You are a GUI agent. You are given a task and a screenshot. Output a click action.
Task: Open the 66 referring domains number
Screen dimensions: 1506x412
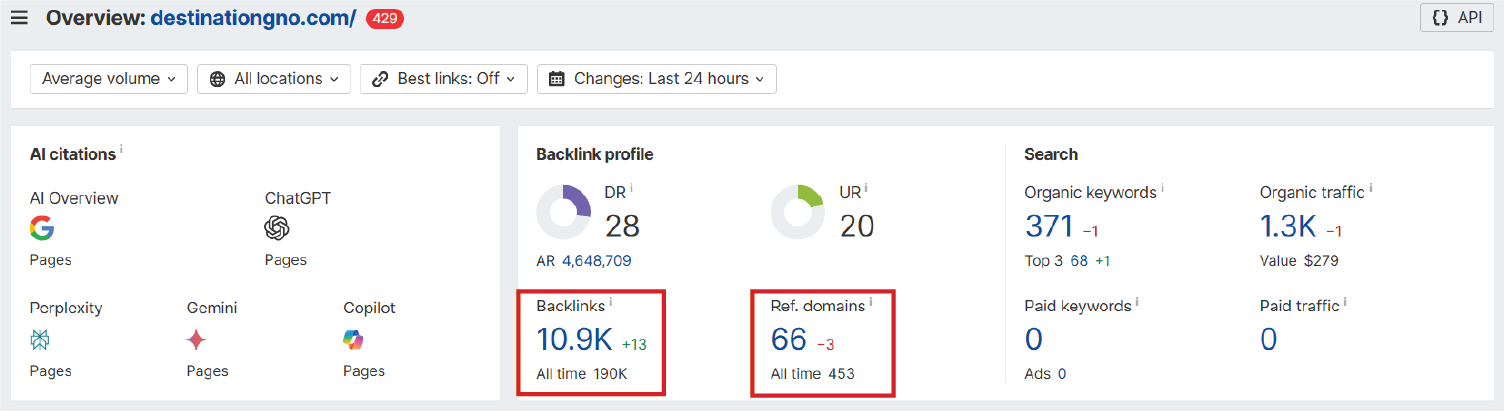point(789,339)
